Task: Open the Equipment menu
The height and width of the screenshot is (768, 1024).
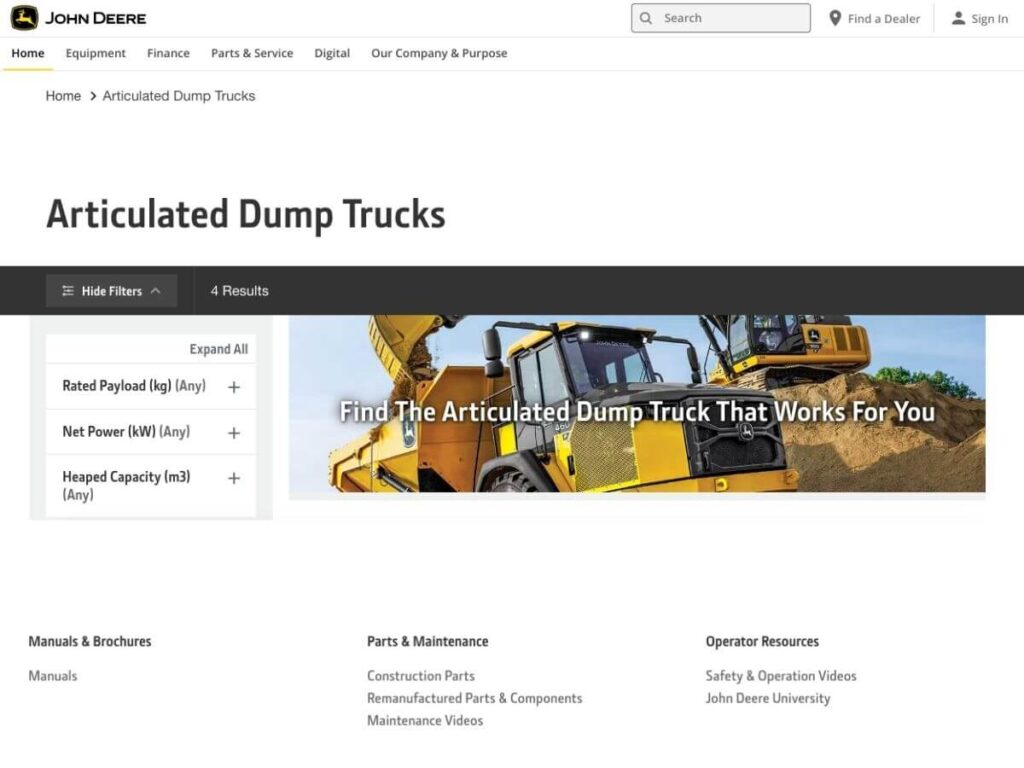Action: tap(95, 54)
